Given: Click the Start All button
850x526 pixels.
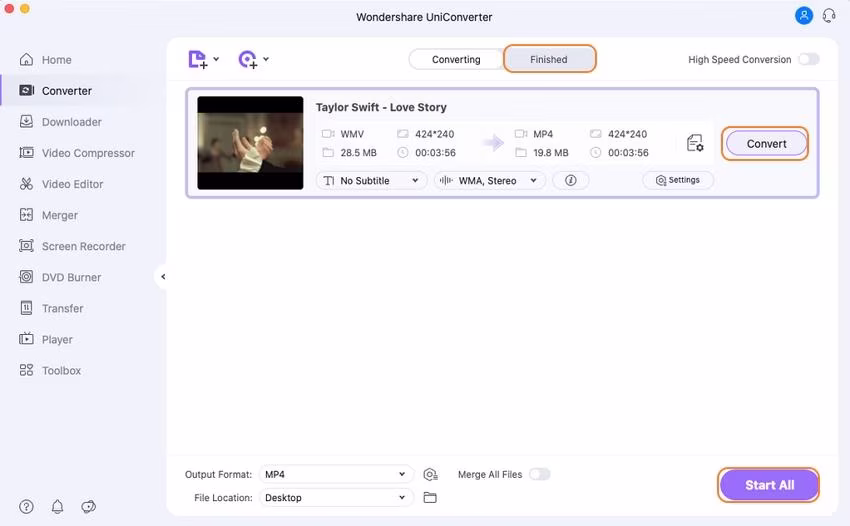Looking at the screenshot, I should (769, 485).
